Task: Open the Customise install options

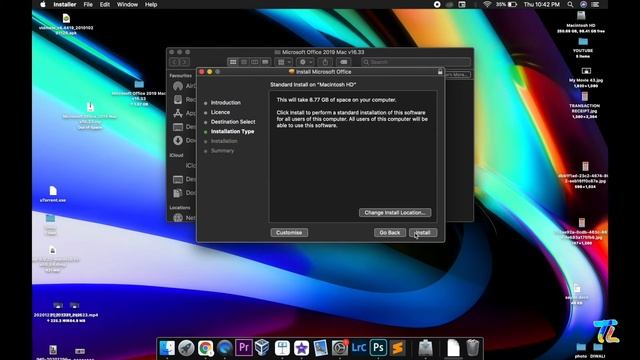Action: point(289,233)
